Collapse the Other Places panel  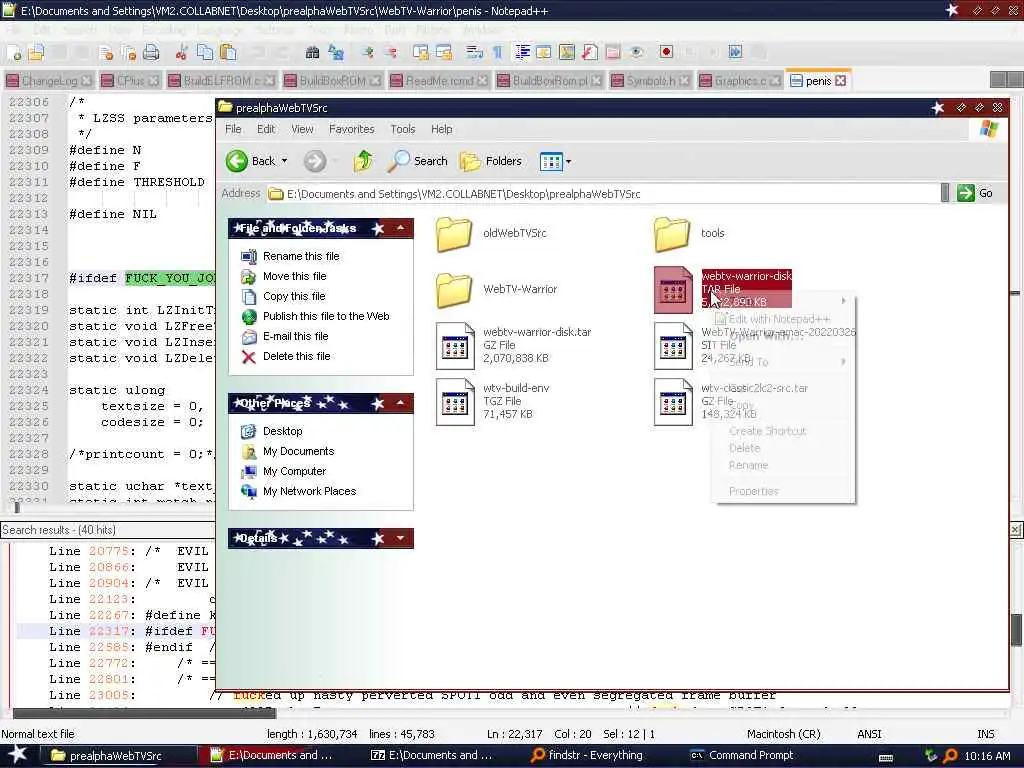point(400,403)
